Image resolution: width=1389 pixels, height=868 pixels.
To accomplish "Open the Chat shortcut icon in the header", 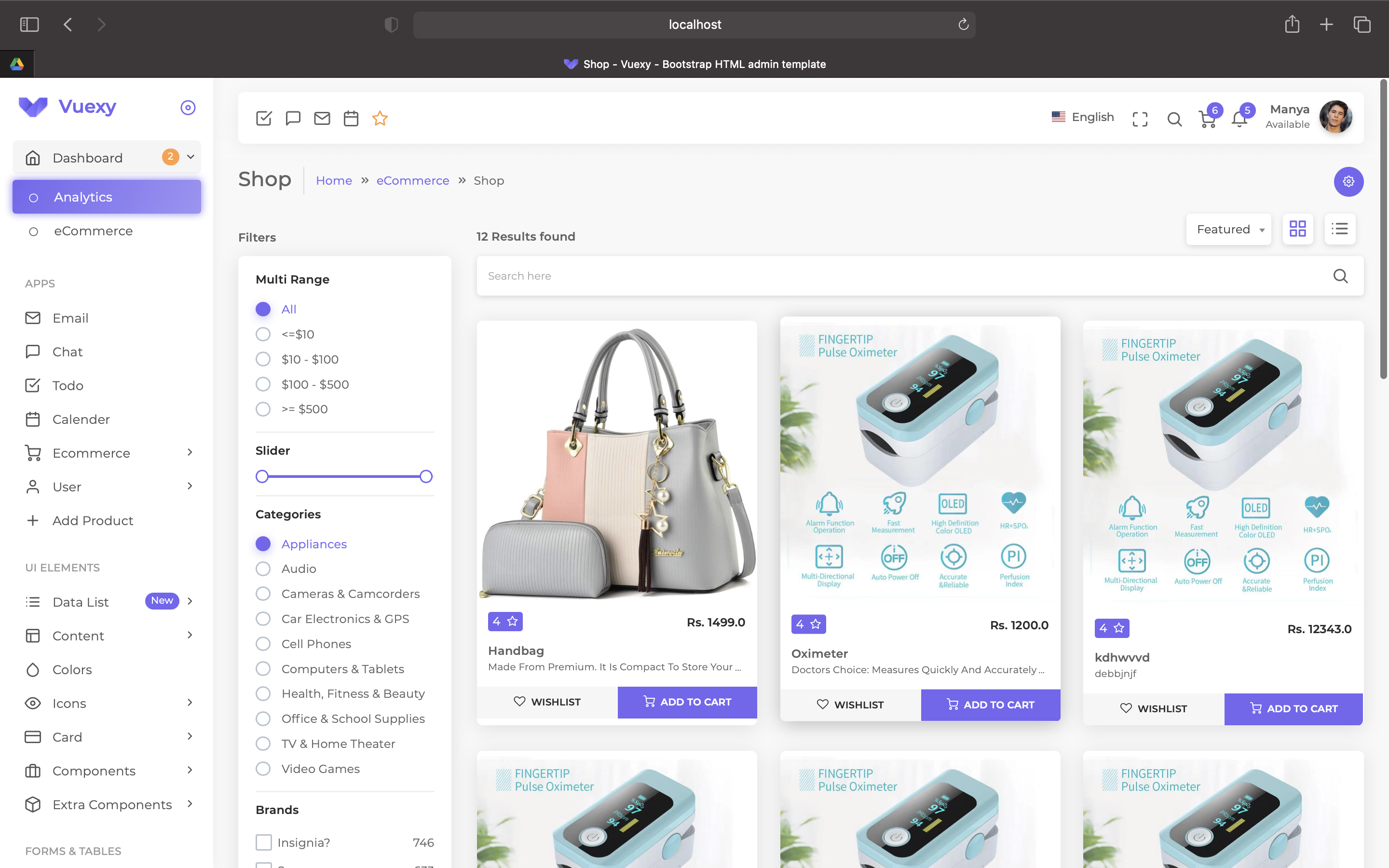I will (293, 118).
